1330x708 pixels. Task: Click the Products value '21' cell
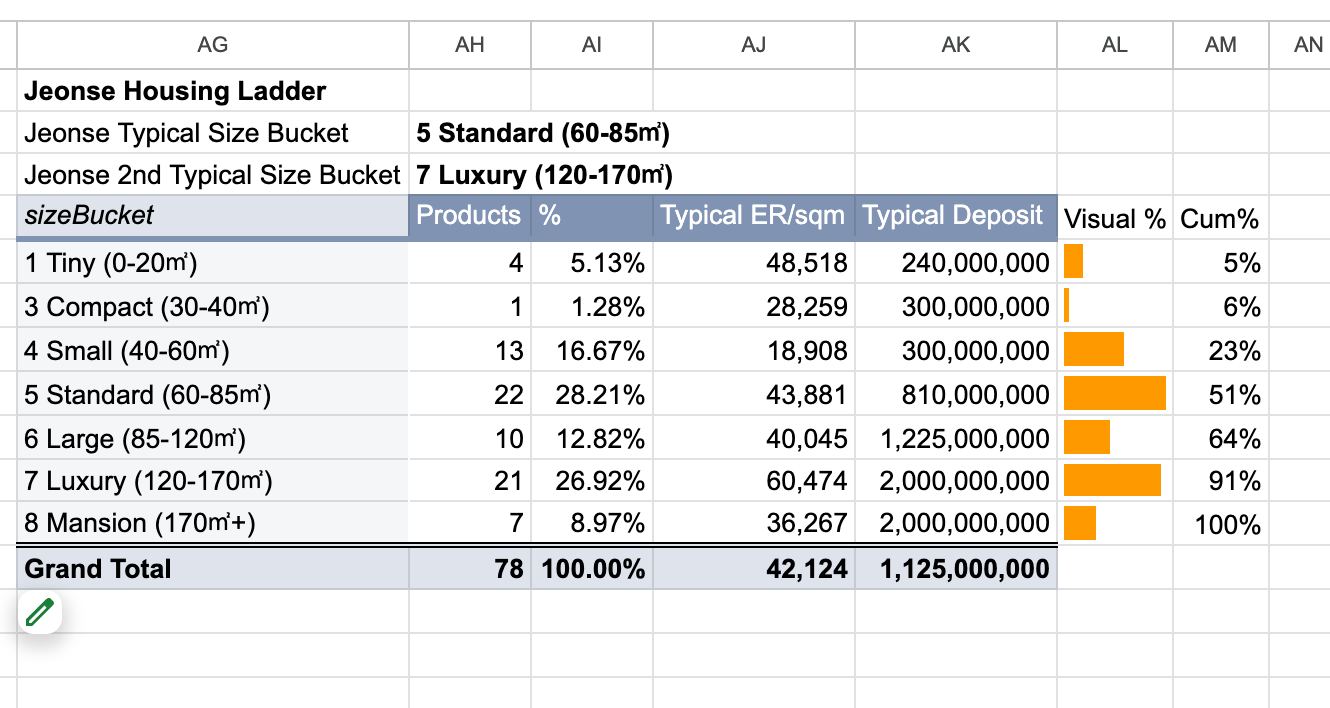(x=470, y=481)
